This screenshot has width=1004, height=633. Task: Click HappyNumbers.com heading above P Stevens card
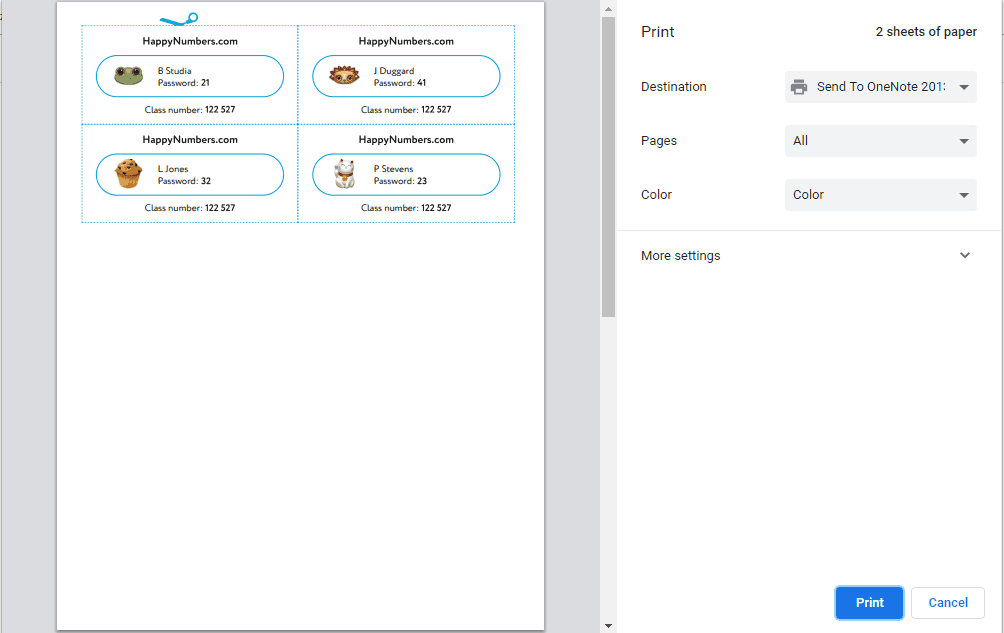pos(406,140)
